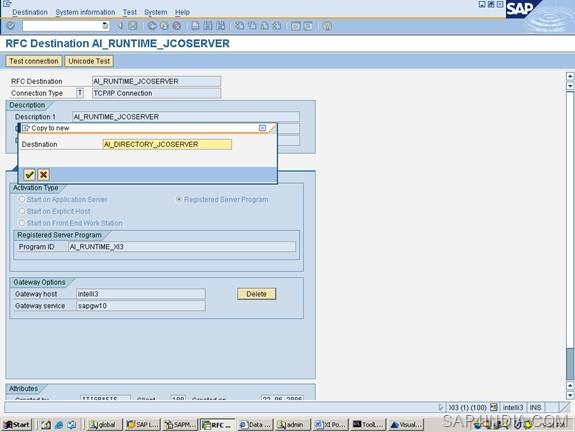The height and width of the screenshot is (432, 575).
Task: Click the Test connection button
Action: 34,61
